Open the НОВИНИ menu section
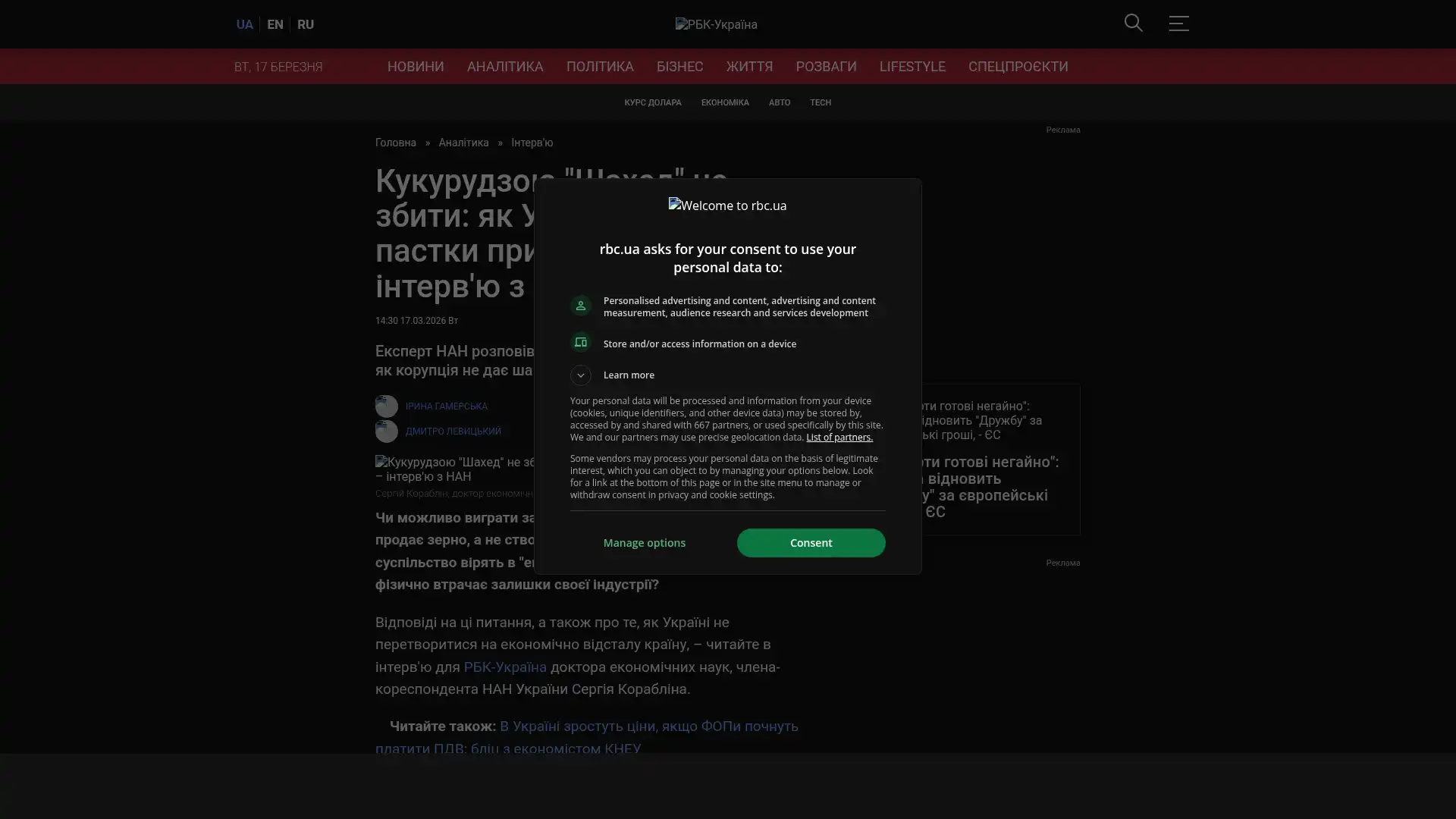1456x819 pixels. pyautogui.click(x=416, y=67)
